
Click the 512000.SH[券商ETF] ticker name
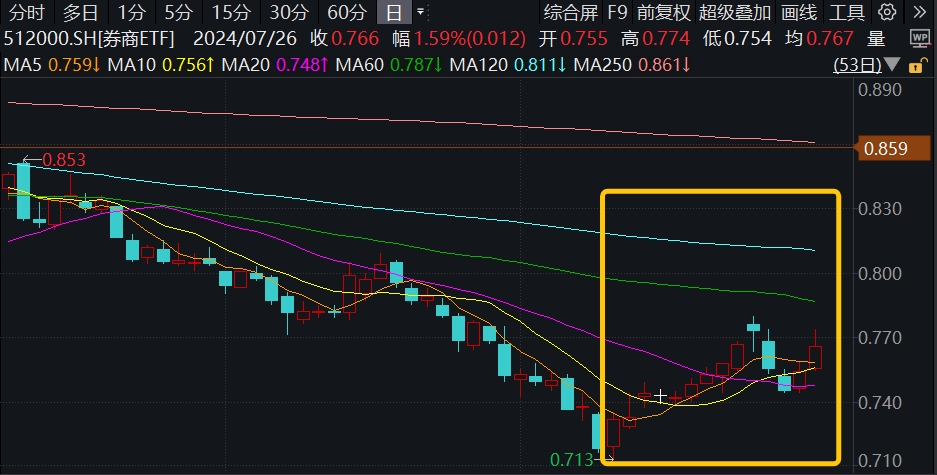(x=89, y=39)
